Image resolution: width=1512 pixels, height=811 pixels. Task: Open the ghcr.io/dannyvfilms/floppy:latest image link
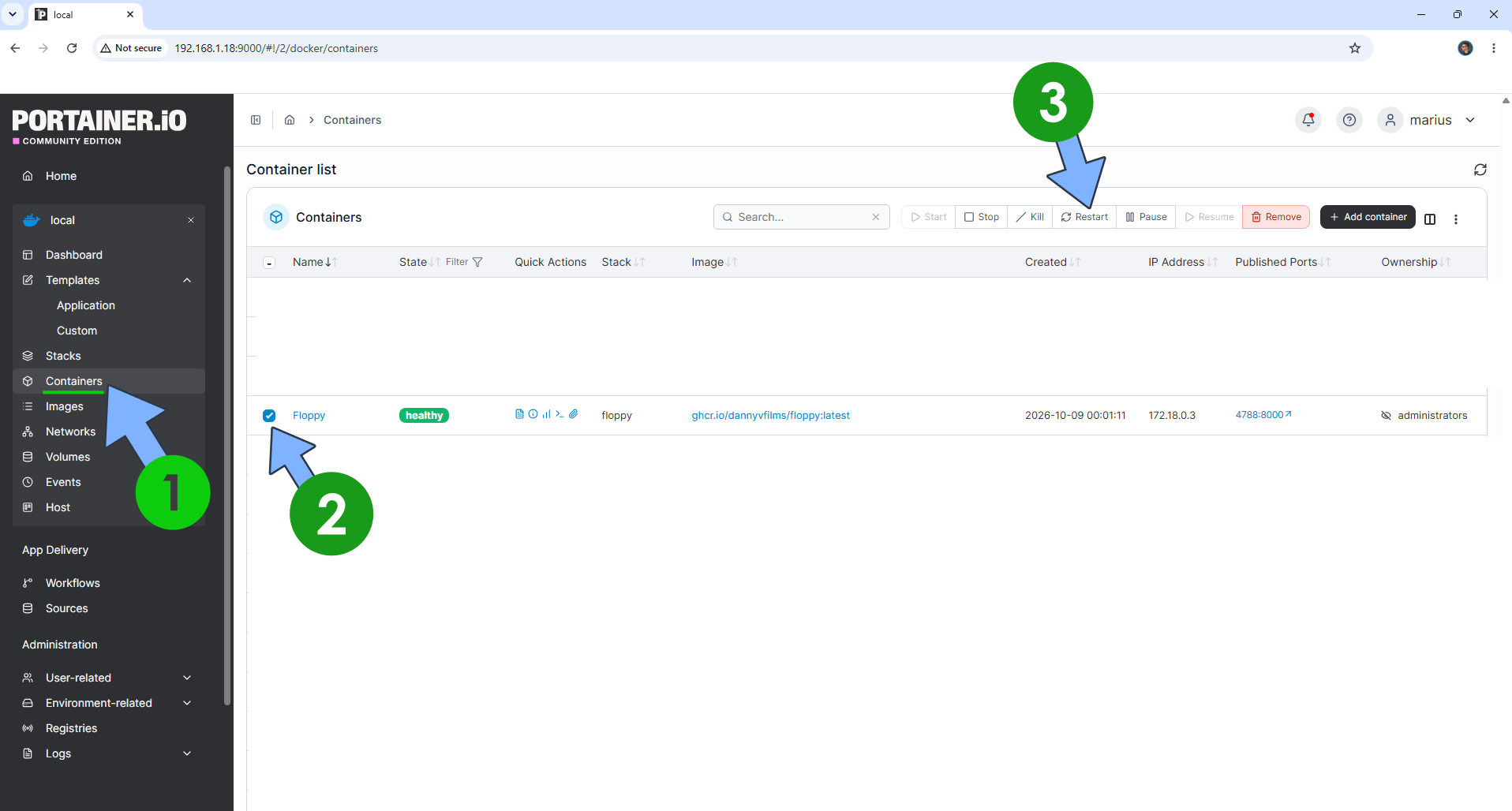(770, 415)
